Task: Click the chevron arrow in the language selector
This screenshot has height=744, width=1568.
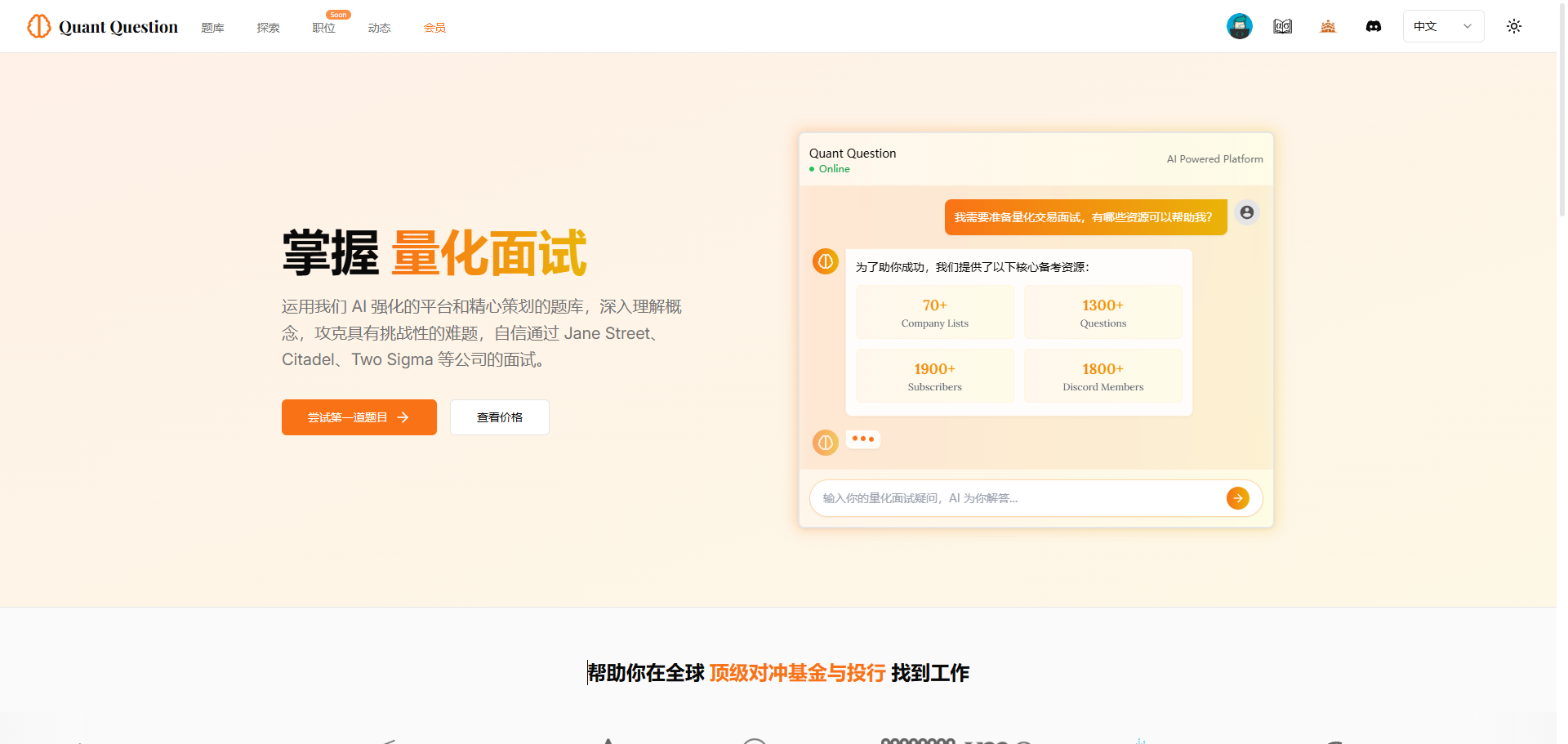Action: coord(1468,26)
